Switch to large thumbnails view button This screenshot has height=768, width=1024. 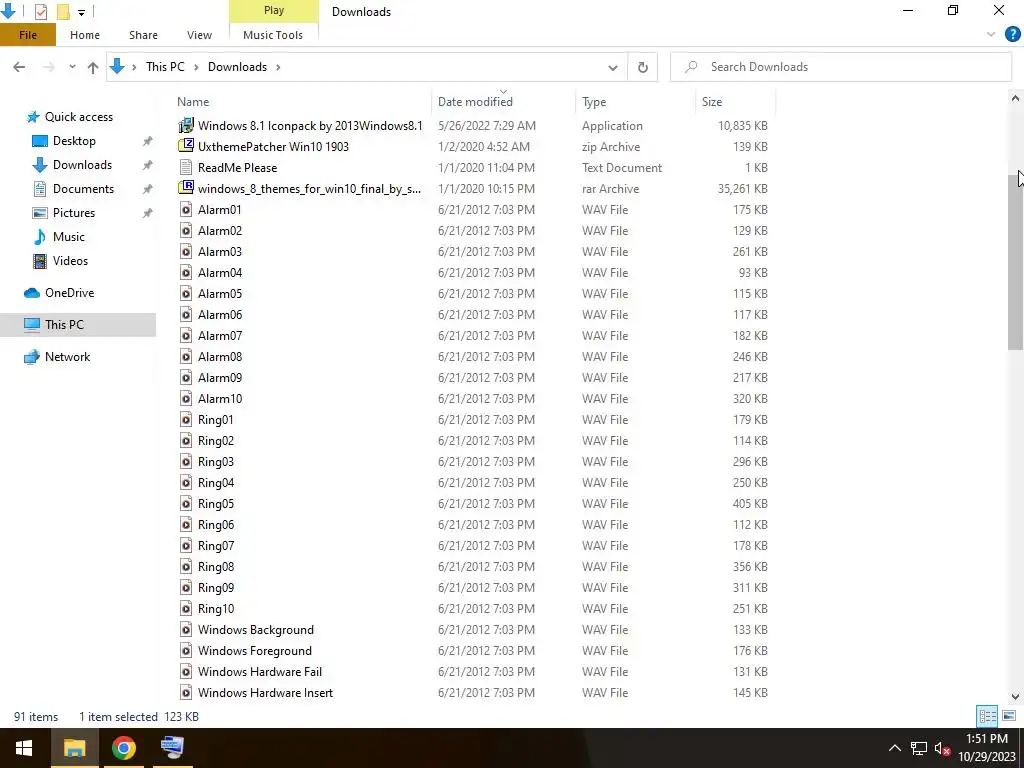click(1009, 716)
